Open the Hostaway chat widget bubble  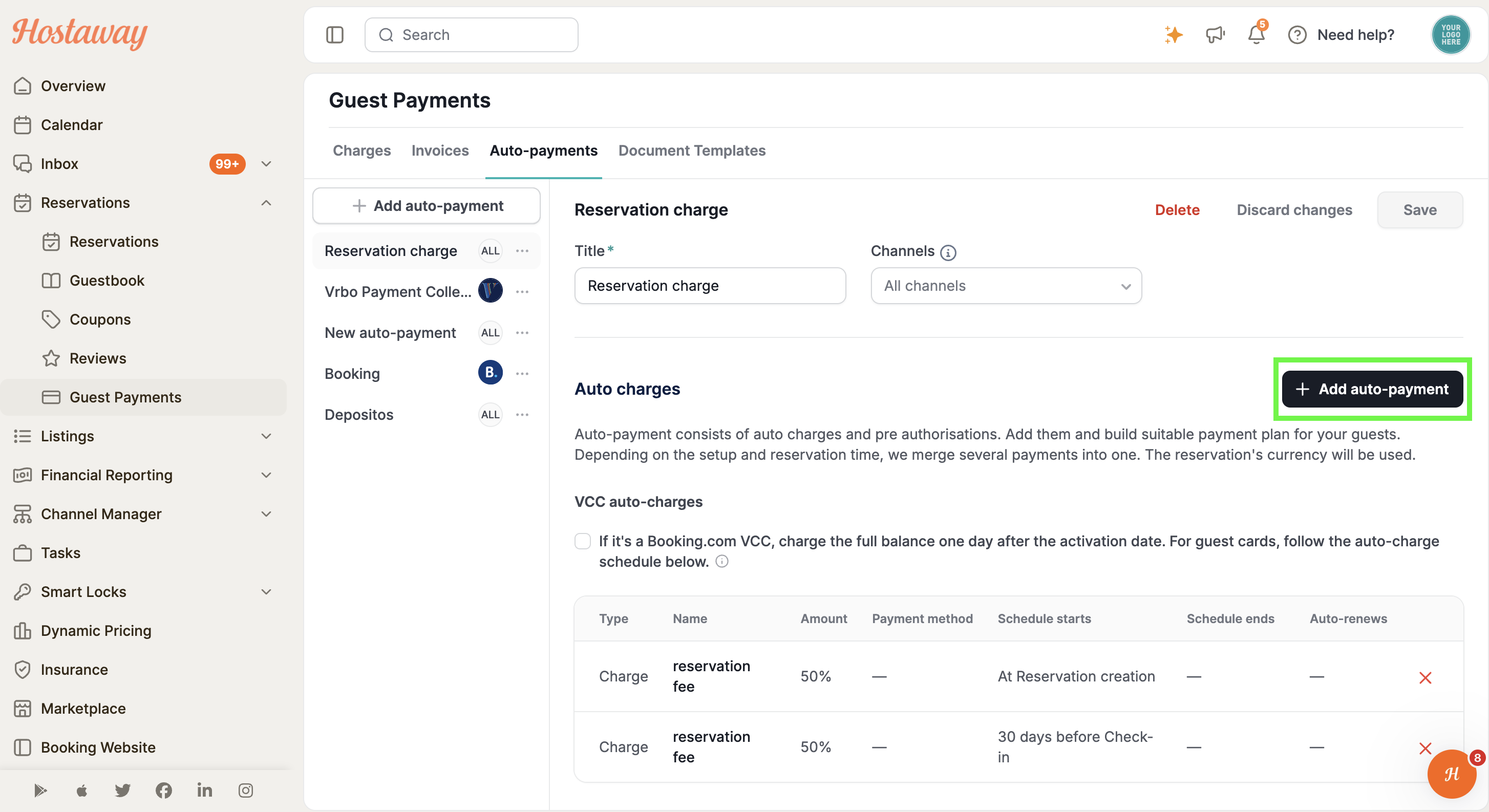tap(1452, 773)
